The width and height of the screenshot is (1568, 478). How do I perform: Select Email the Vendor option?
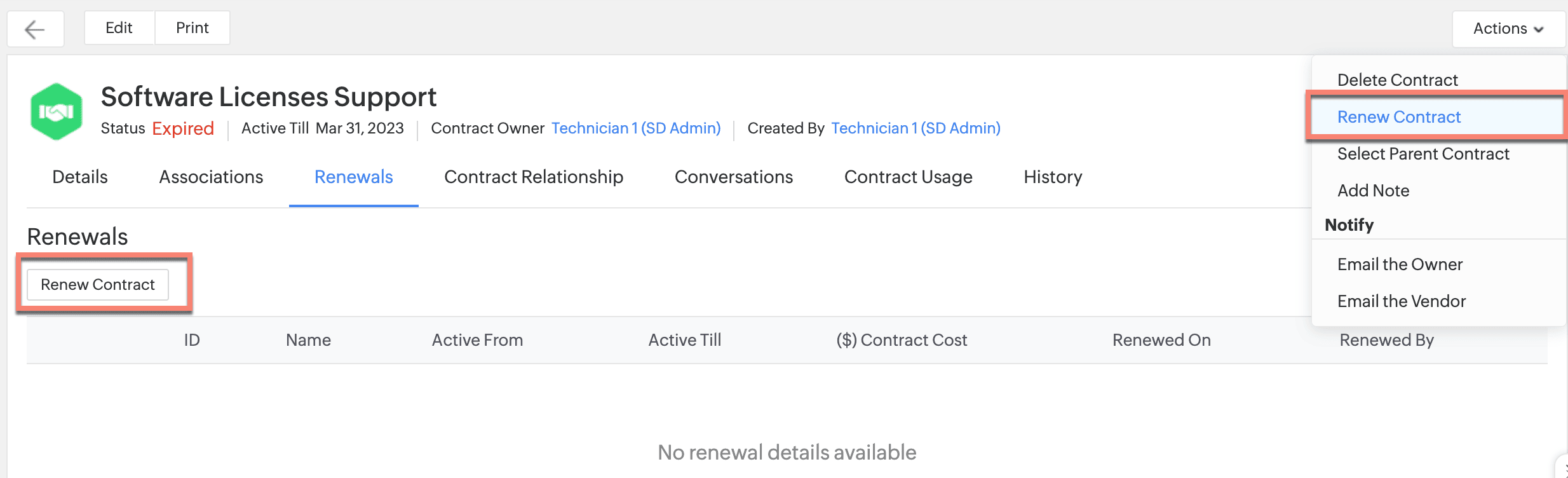coord(1402,301)
